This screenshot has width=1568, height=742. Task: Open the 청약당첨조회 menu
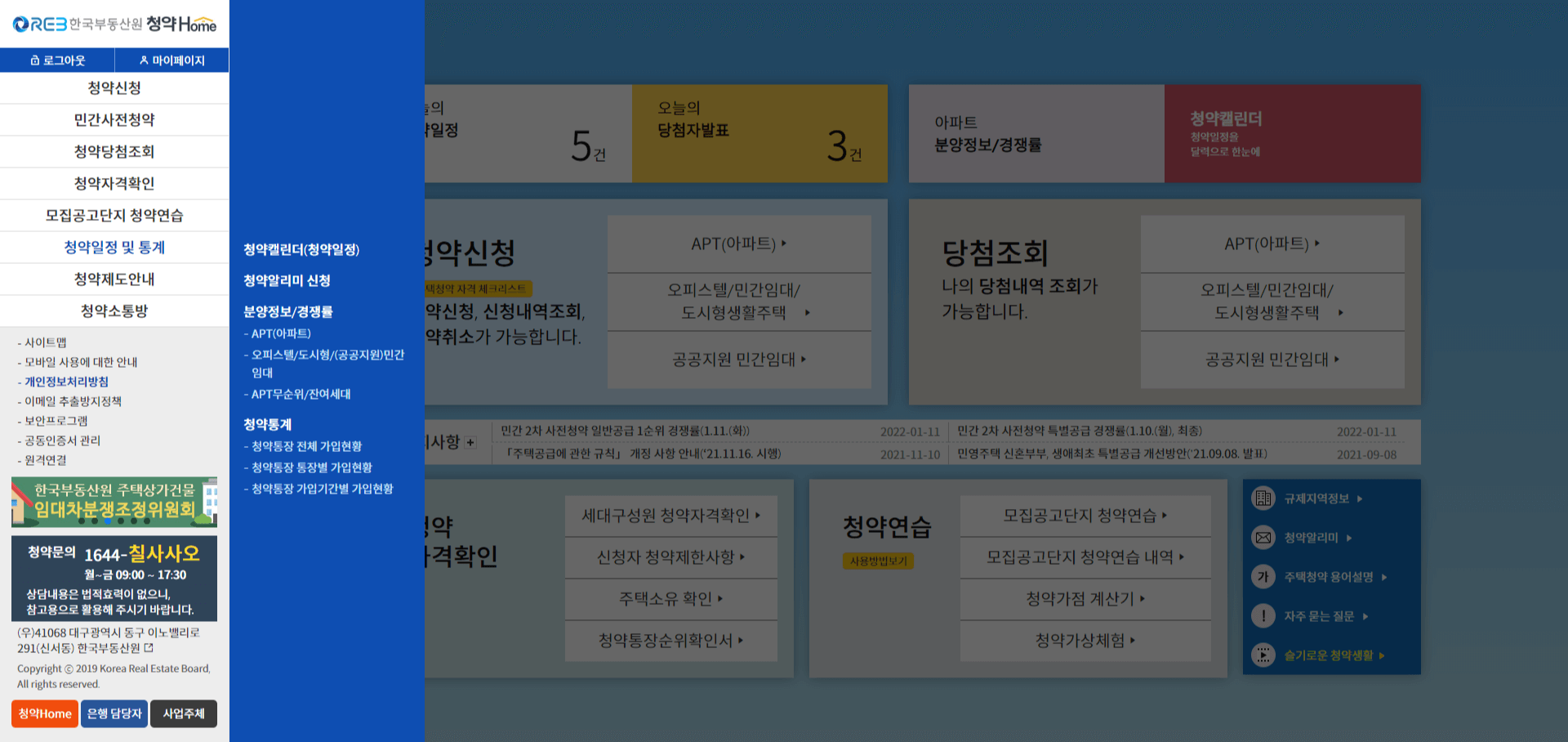click(114, 151)
